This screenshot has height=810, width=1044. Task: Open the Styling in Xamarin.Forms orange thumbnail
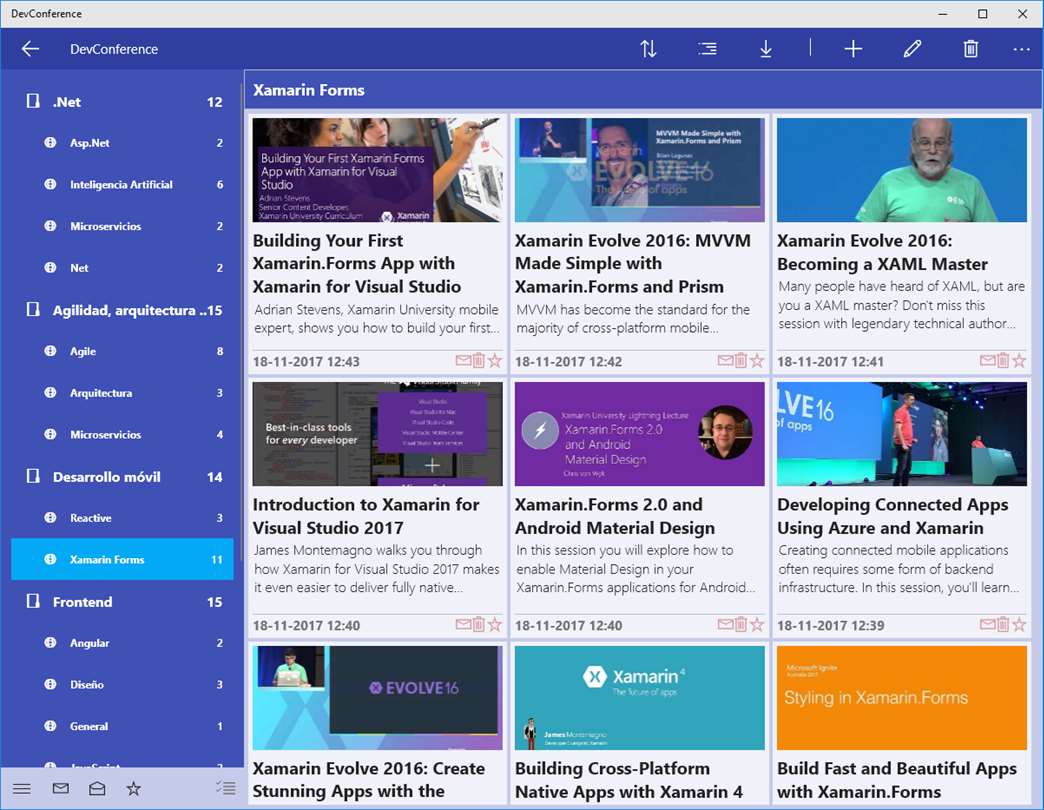click(x=902, y=698)
